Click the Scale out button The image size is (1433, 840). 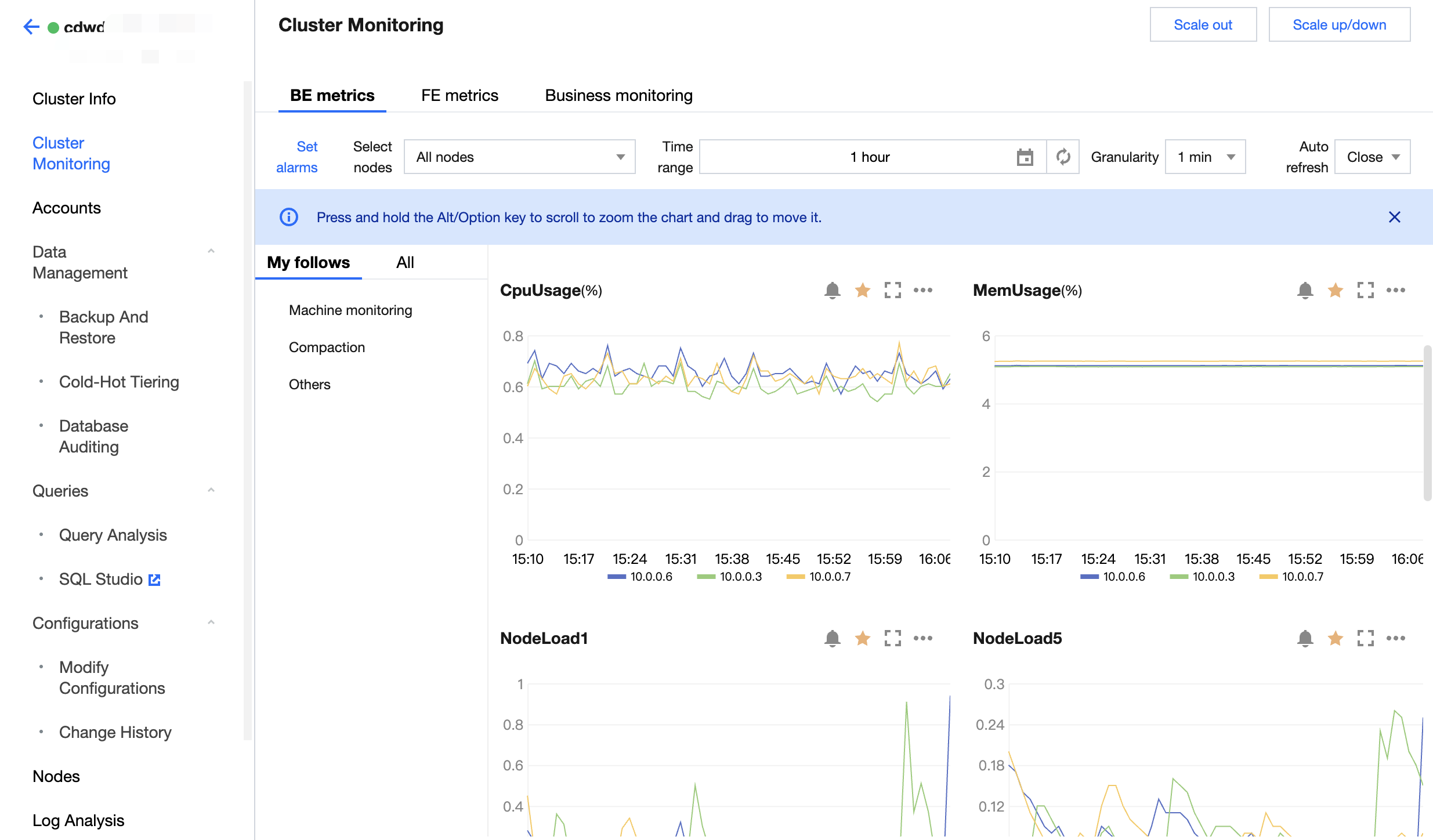[x=1203, y=24]
